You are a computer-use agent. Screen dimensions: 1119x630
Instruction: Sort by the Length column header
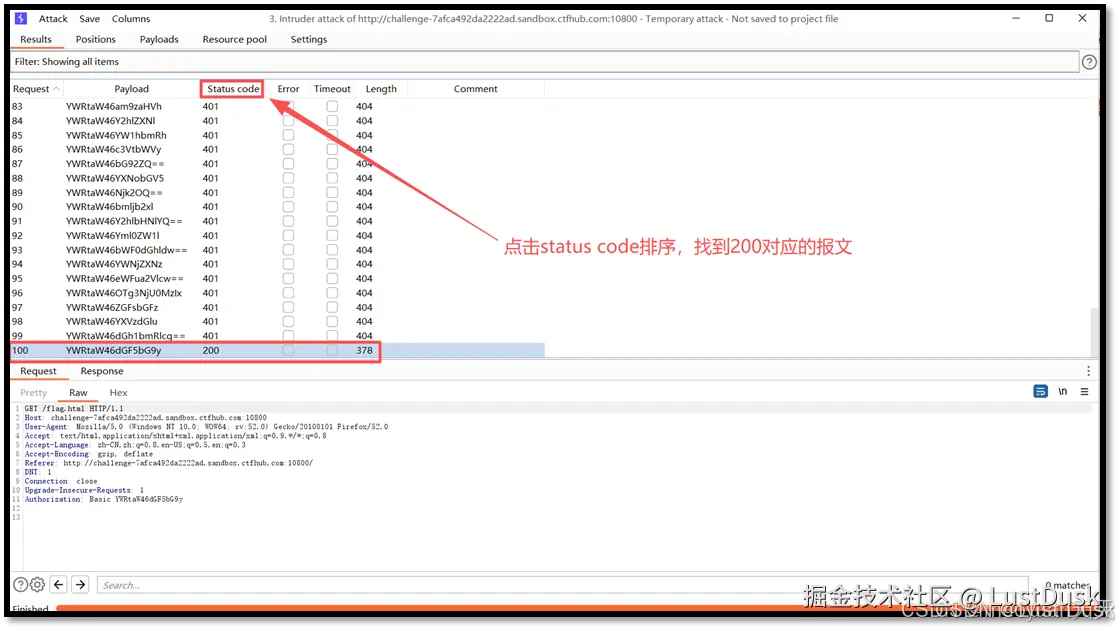click(x=381, y=88)
